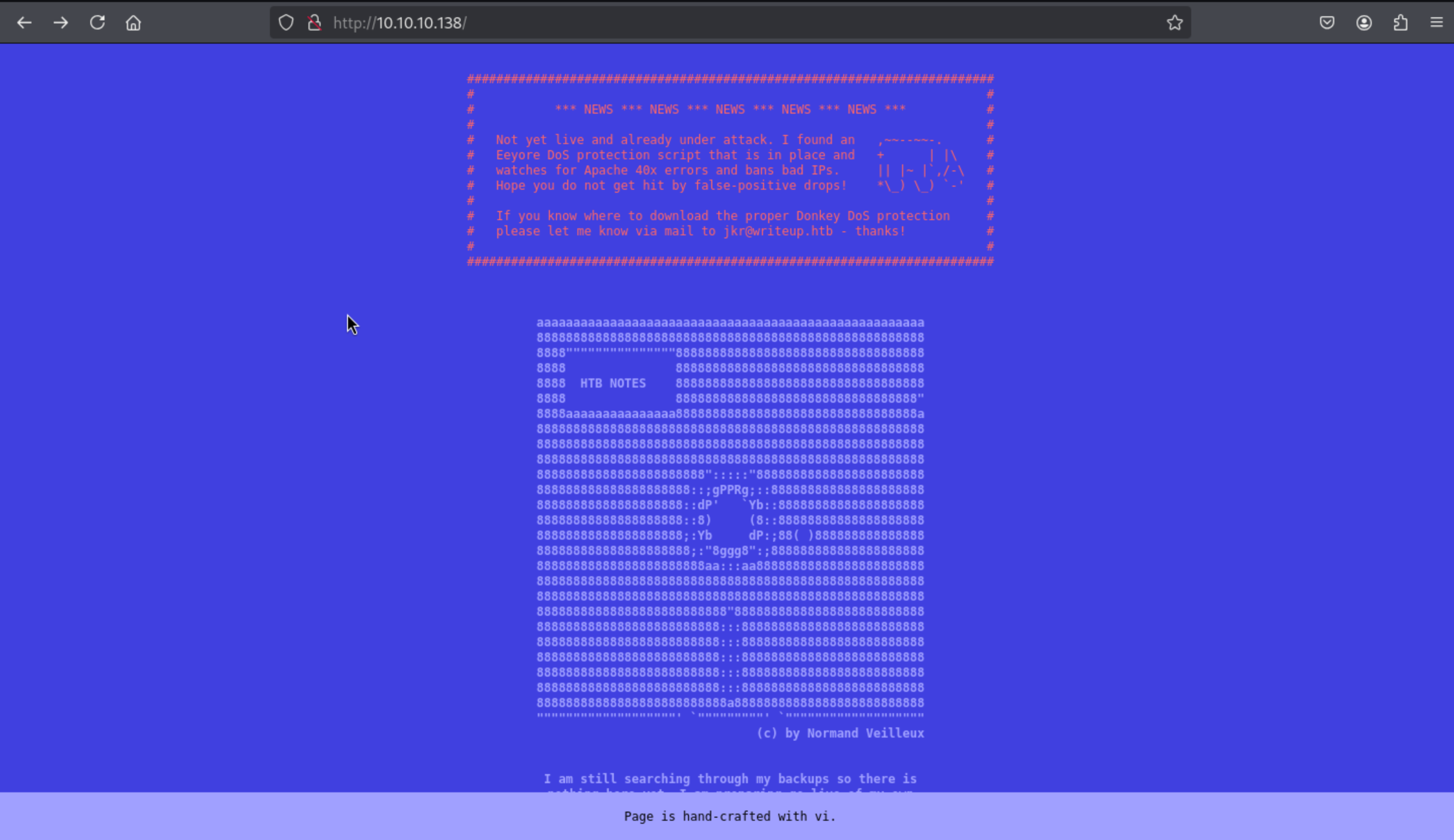
Task: Click 'I am still searching through my backups' paragraph
Action: pyautogui.click(x=730, y=779)
